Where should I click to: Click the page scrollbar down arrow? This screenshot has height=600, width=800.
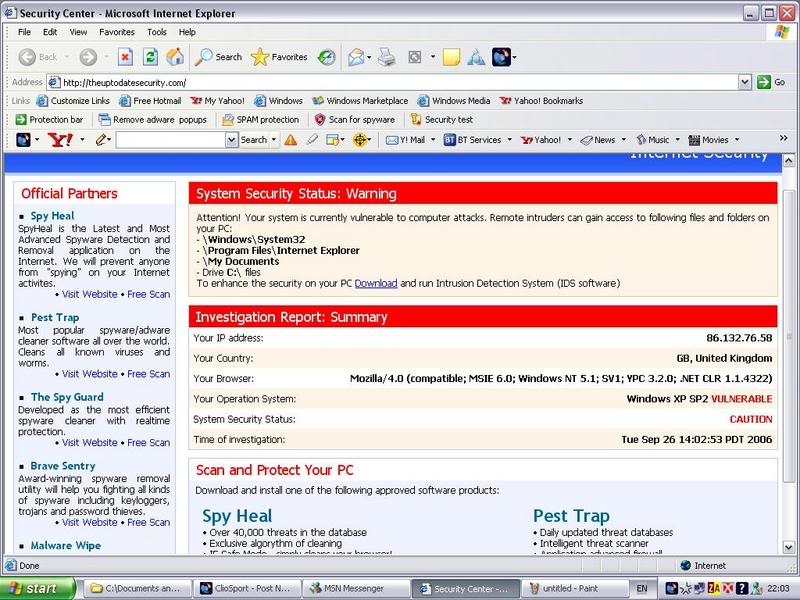click(x=789, y=547)
